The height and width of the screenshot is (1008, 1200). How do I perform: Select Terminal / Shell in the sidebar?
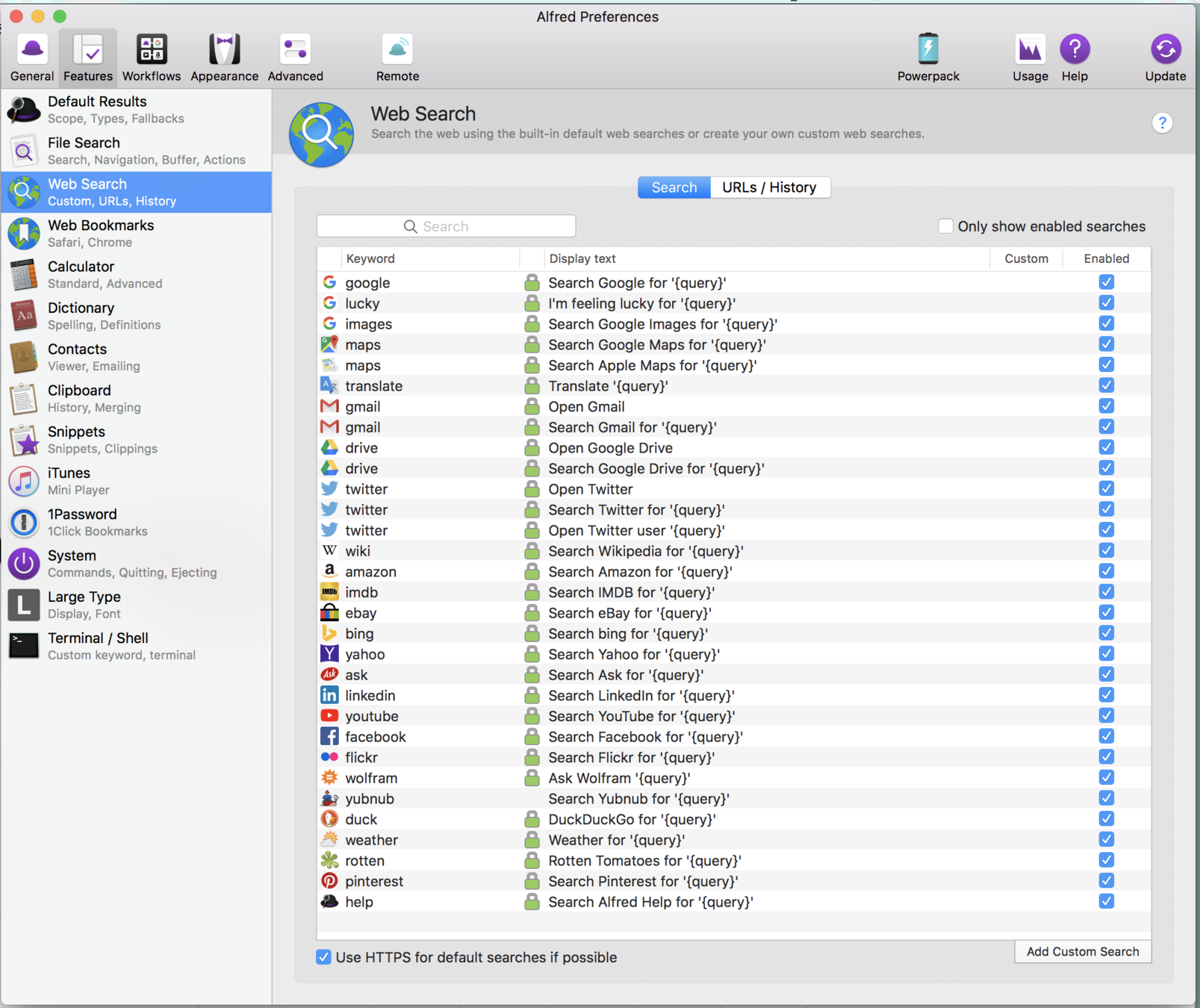click(136, 646)
